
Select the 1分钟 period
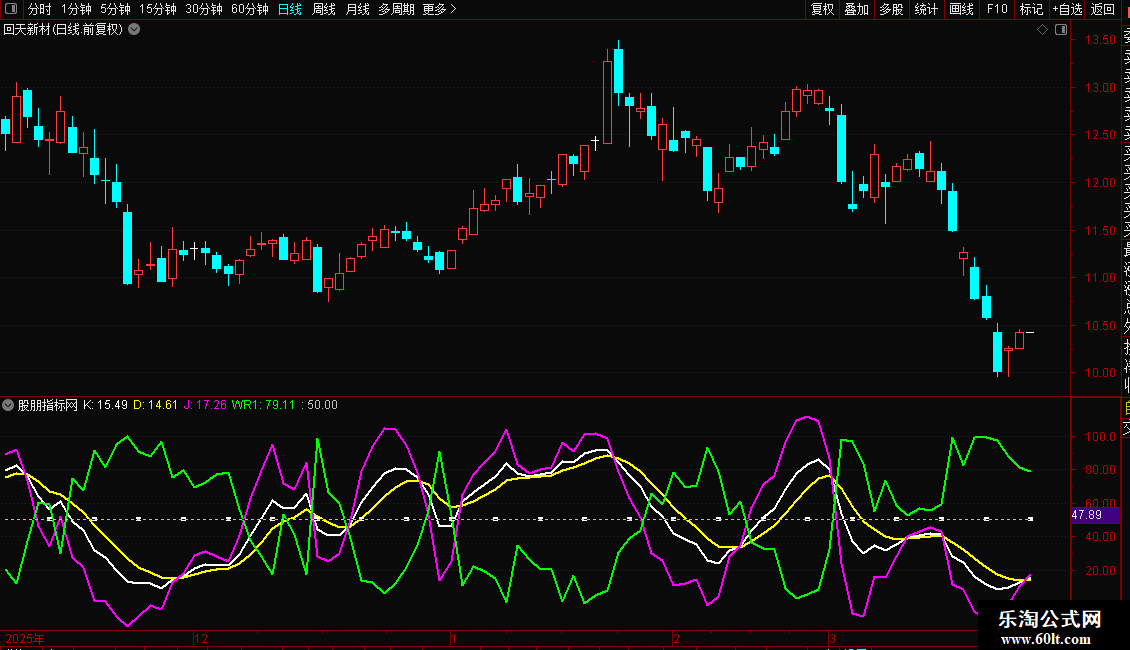tap(76, 9)
